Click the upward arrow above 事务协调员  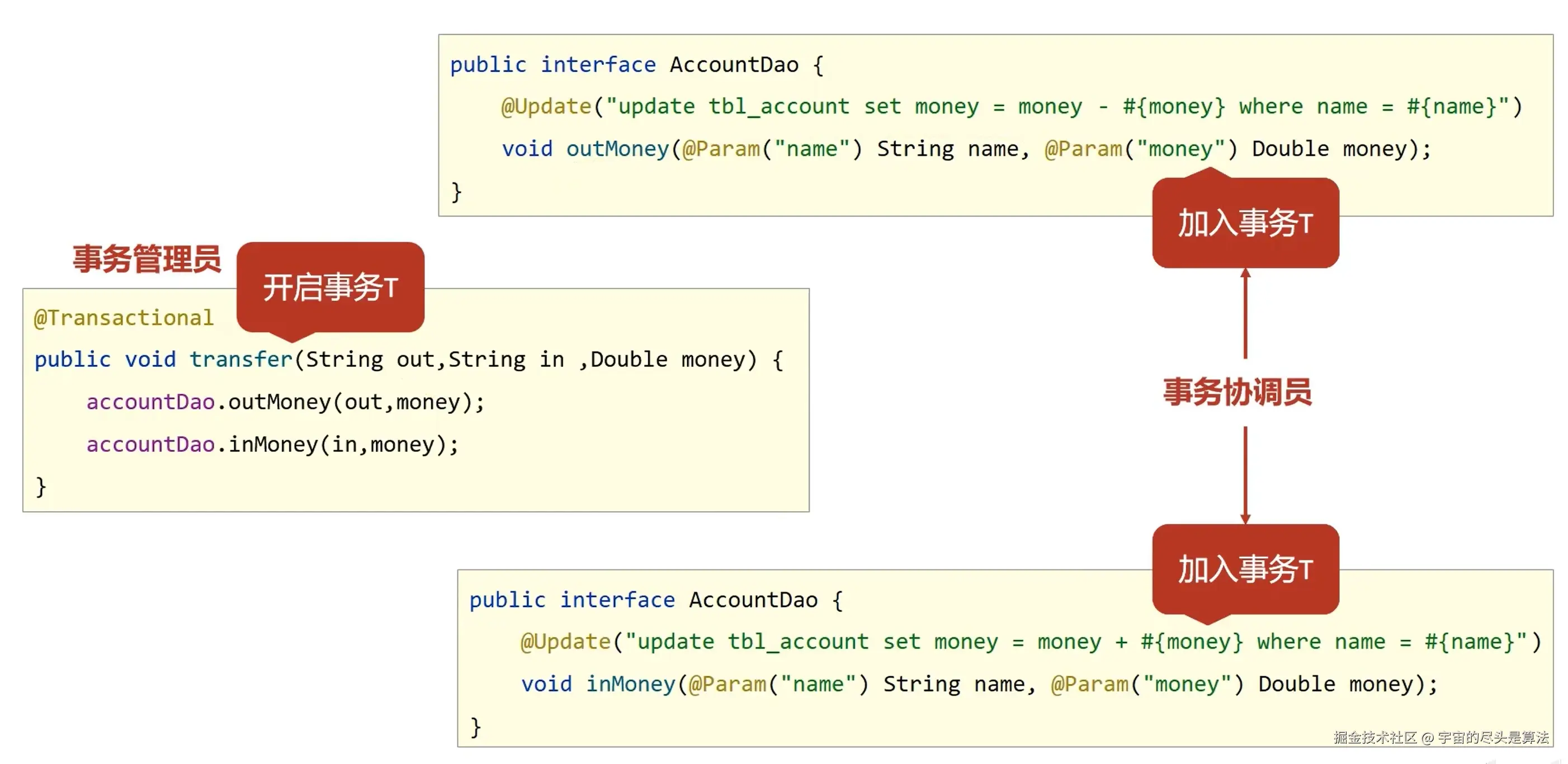click(x=1245, y=314)
